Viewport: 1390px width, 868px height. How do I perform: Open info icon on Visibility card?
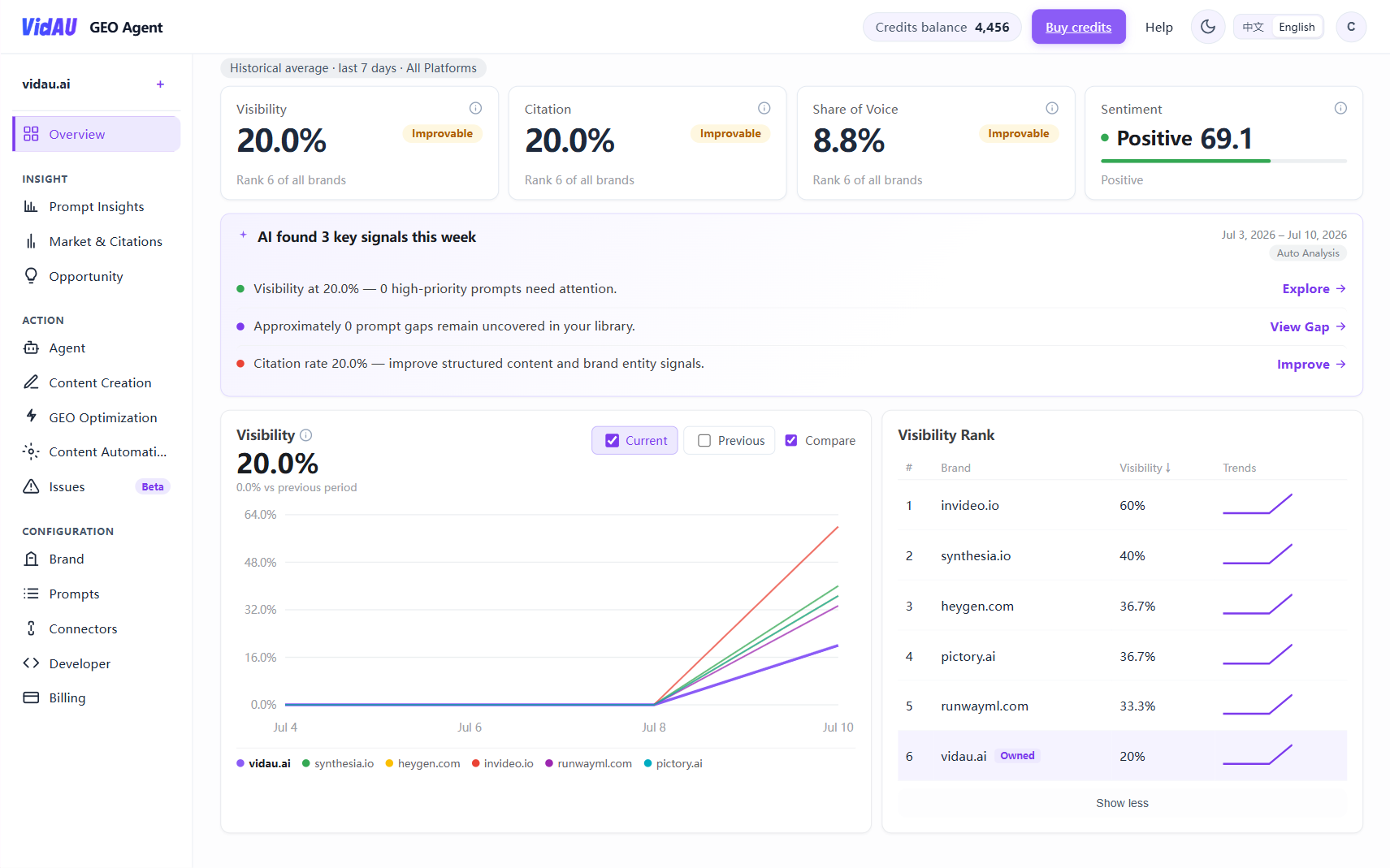coord(475,108)
